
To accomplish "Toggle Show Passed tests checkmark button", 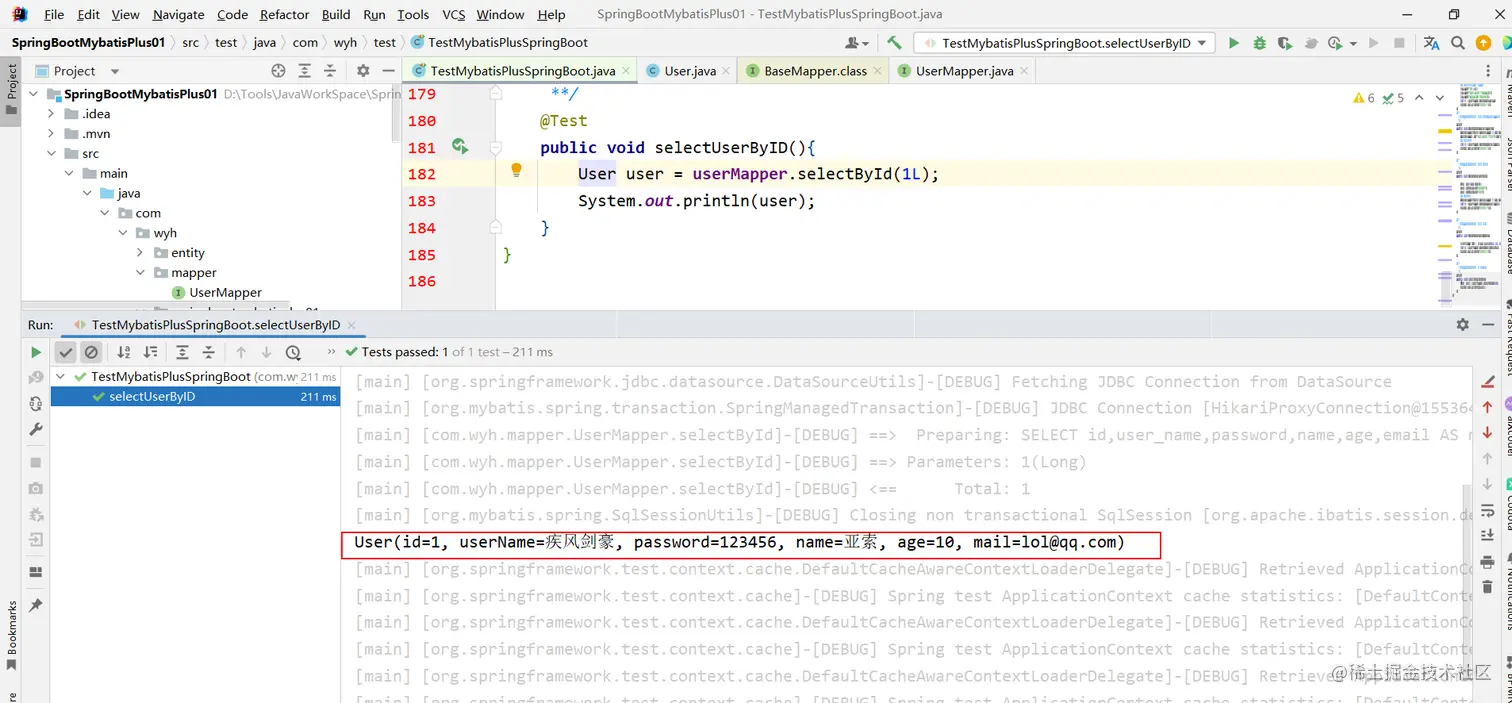I will coord(65,352).
